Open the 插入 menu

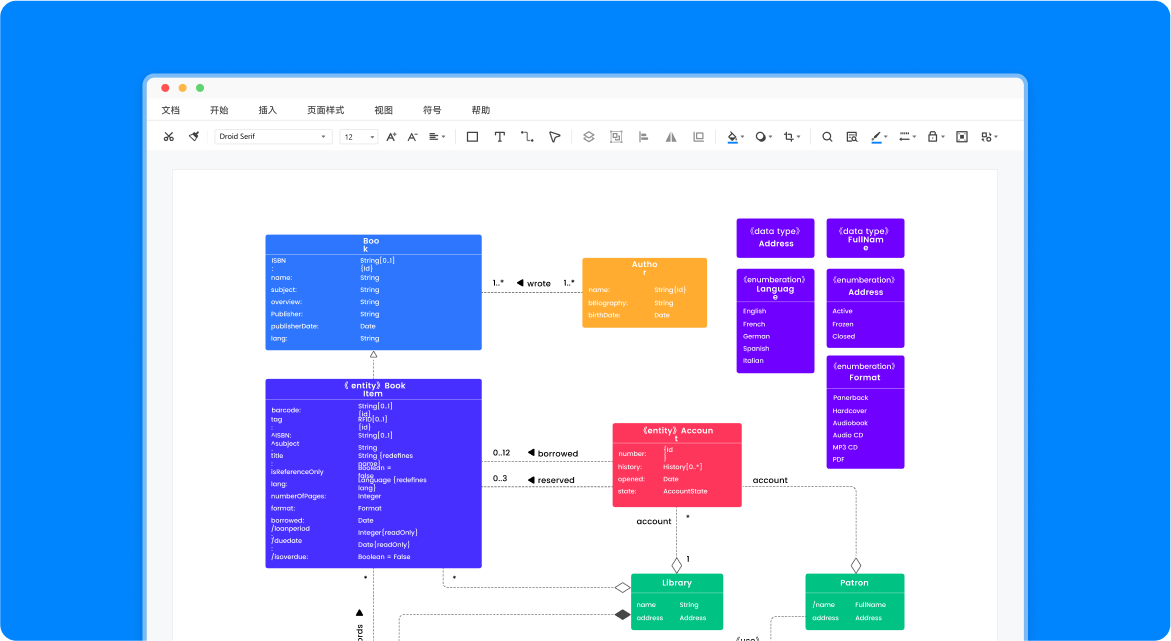(268, 110)
